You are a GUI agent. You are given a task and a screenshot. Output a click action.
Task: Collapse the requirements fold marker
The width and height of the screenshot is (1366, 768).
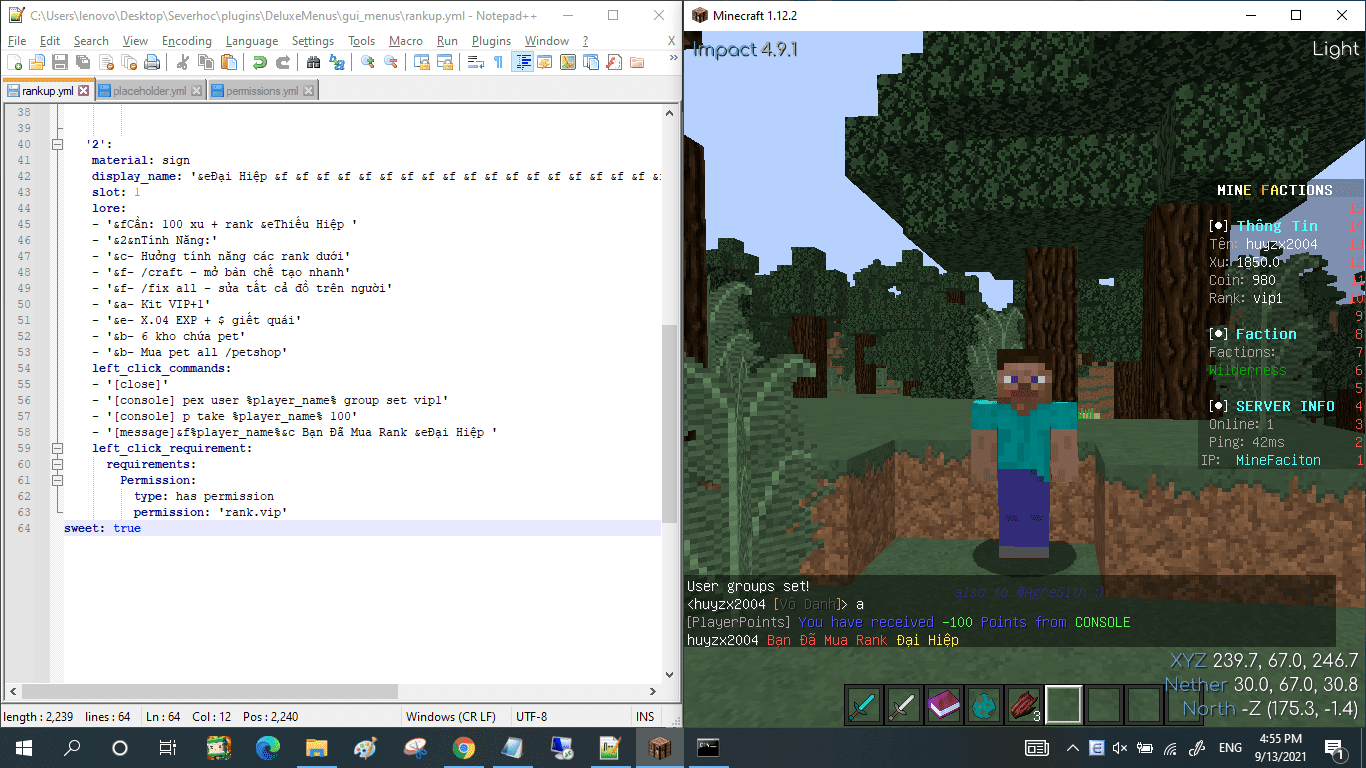(57, 464)
